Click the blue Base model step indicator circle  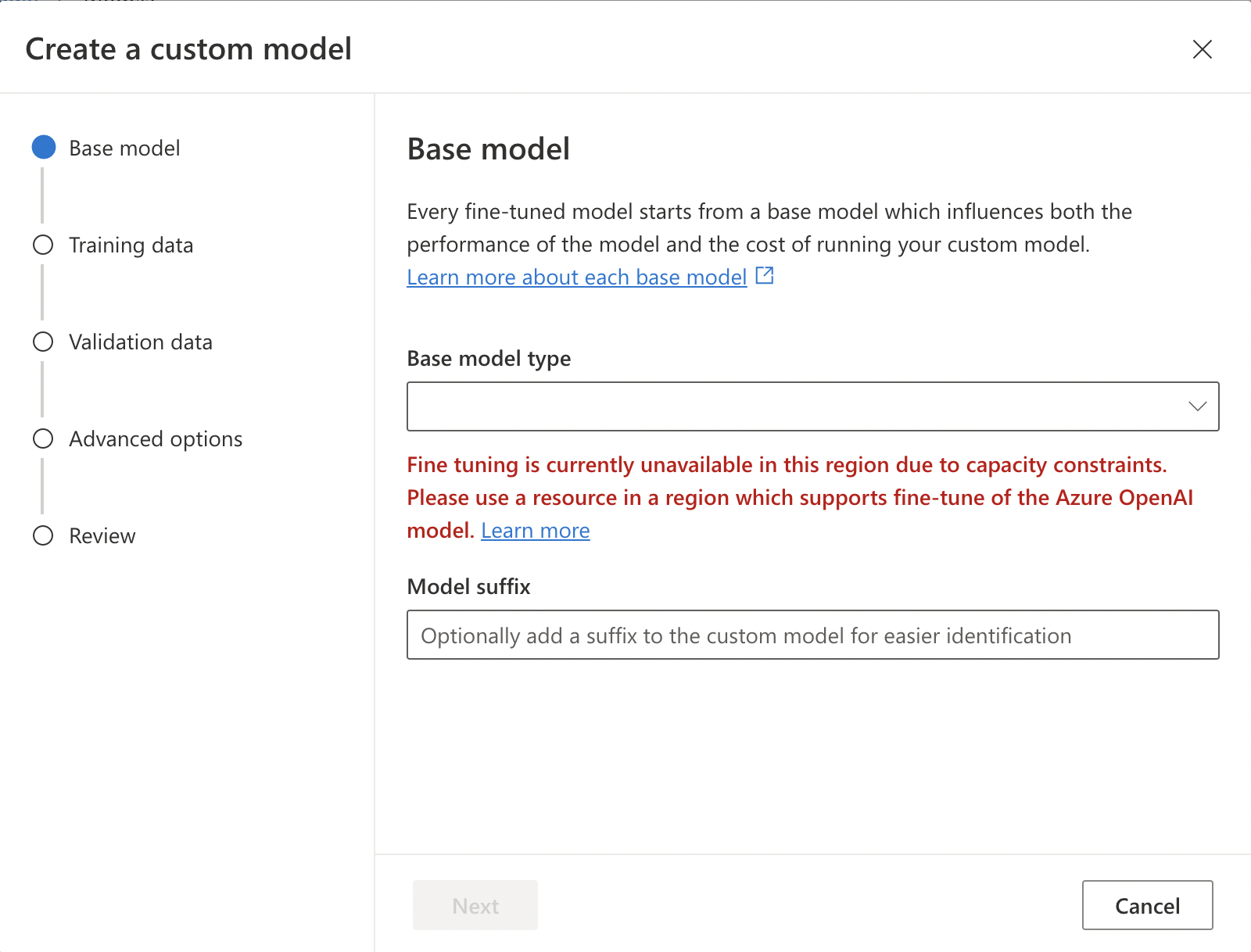click(x=44, y=148)
